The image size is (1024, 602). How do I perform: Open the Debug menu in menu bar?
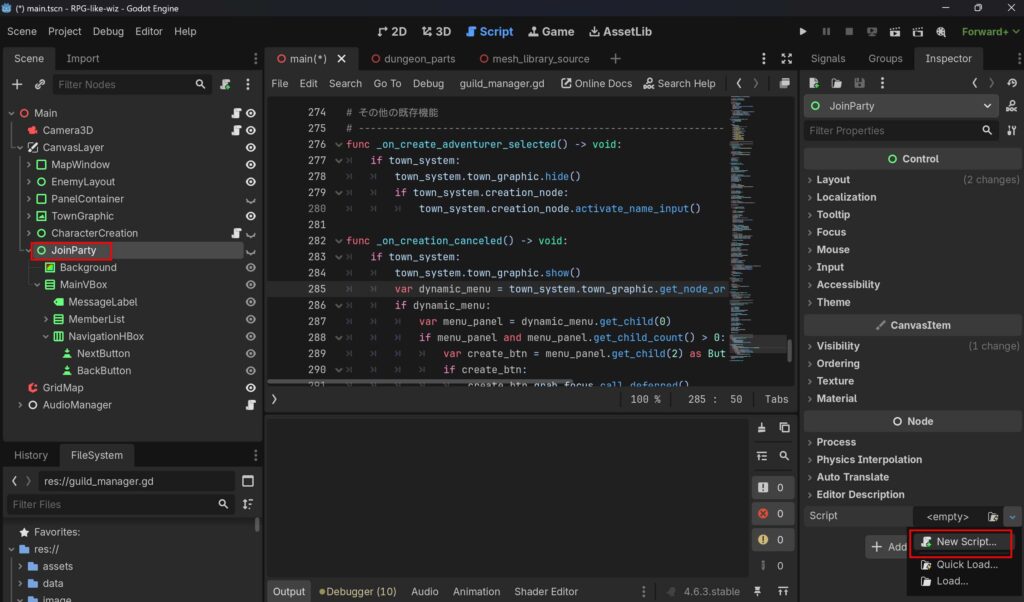(108, 31)
